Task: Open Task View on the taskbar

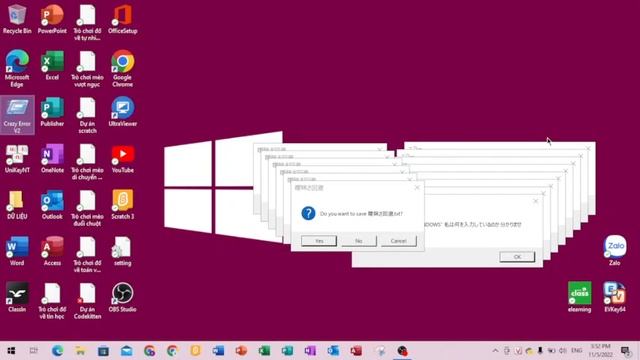Action: click(34, 351)
